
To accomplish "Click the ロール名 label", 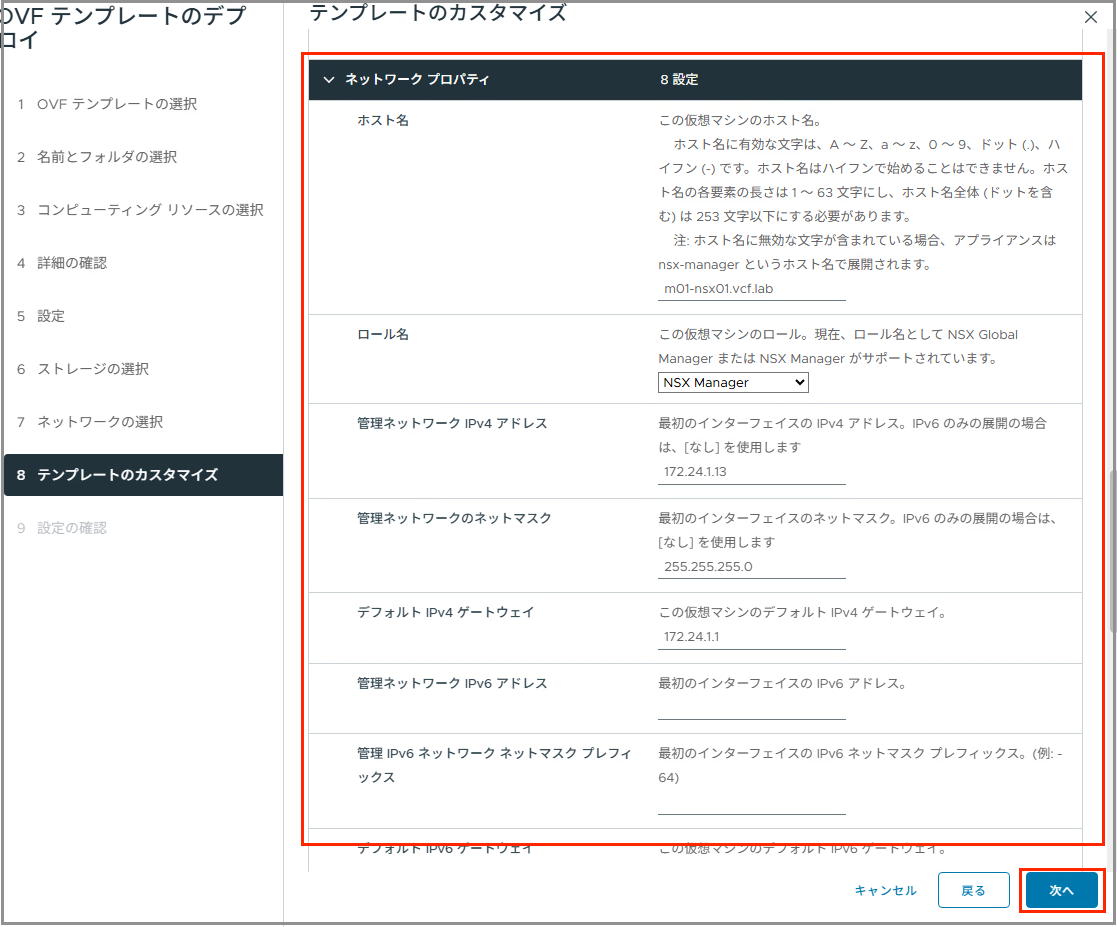I will (383, 334).
